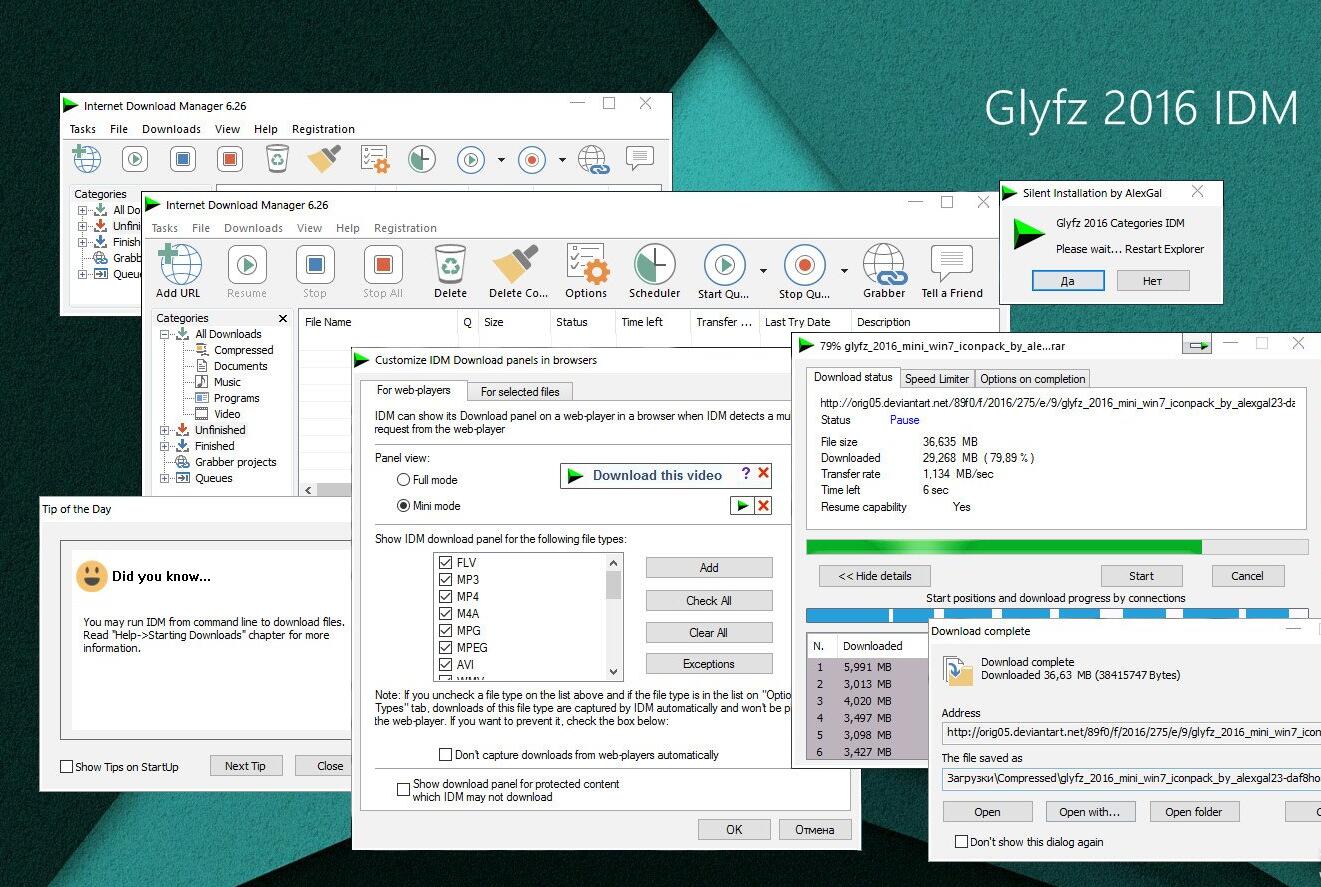
Task: Enable Show download panel for protected content
Action: pos(404,790)
